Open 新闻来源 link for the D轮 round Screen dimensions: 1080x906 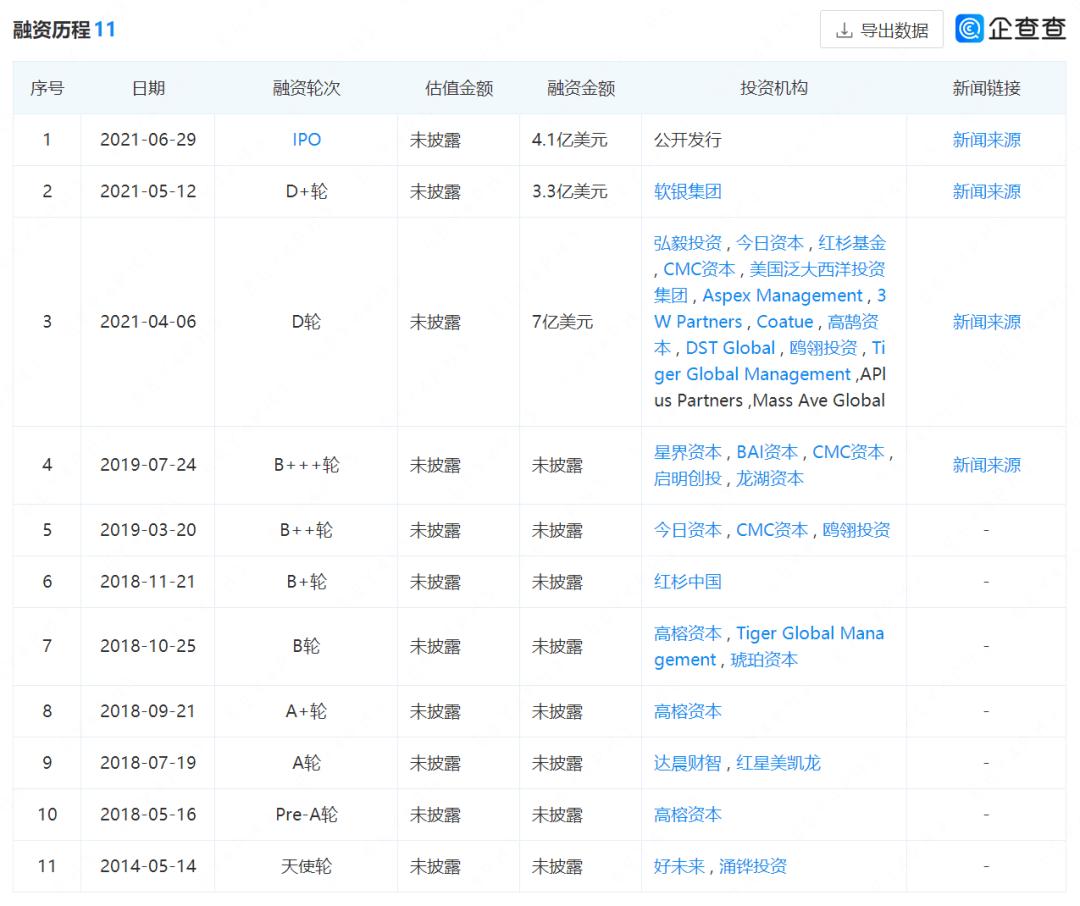[987, 321]
